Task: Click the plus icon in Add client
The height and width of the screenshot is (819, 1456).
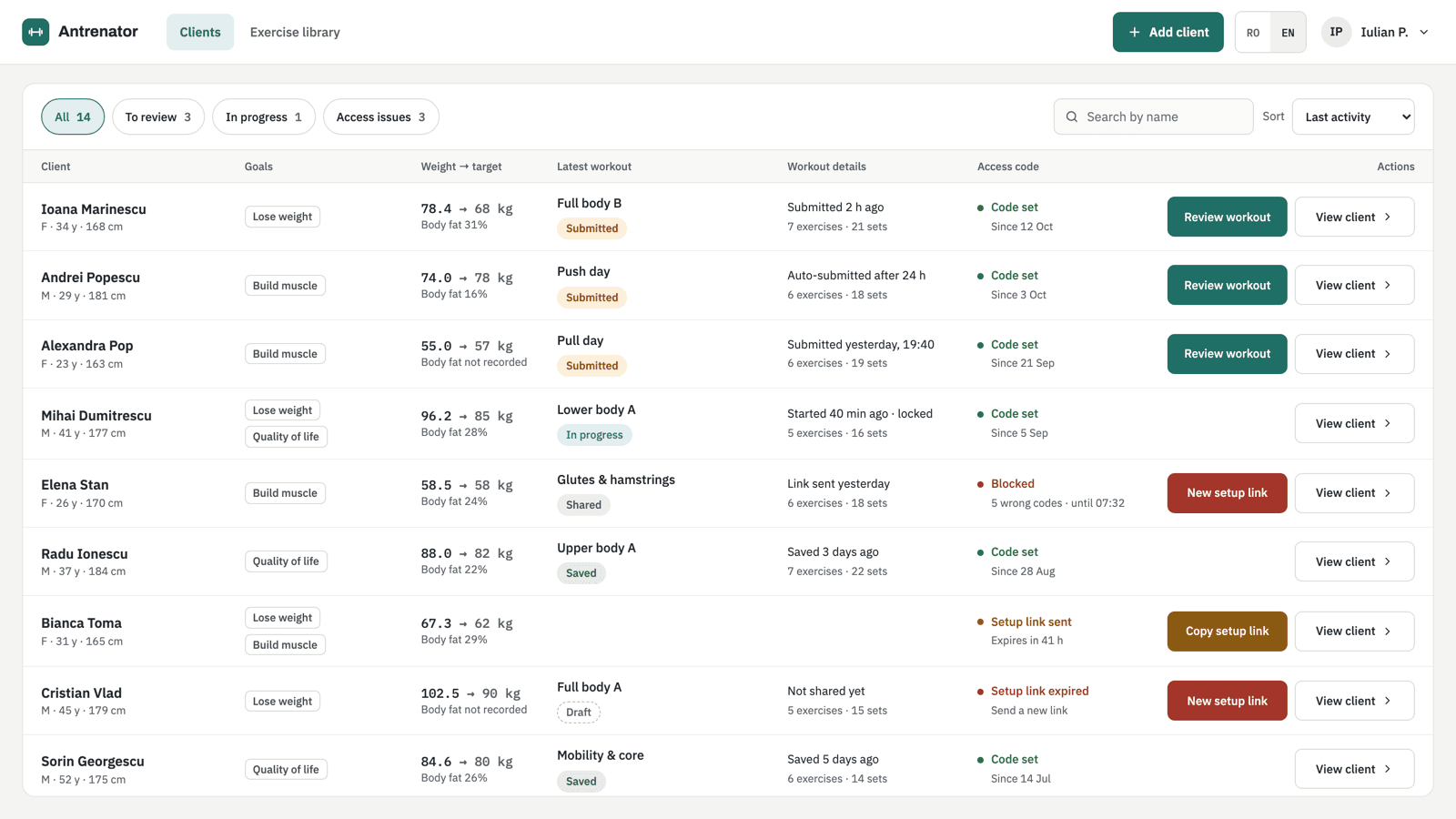Action: coord(1134,32)
